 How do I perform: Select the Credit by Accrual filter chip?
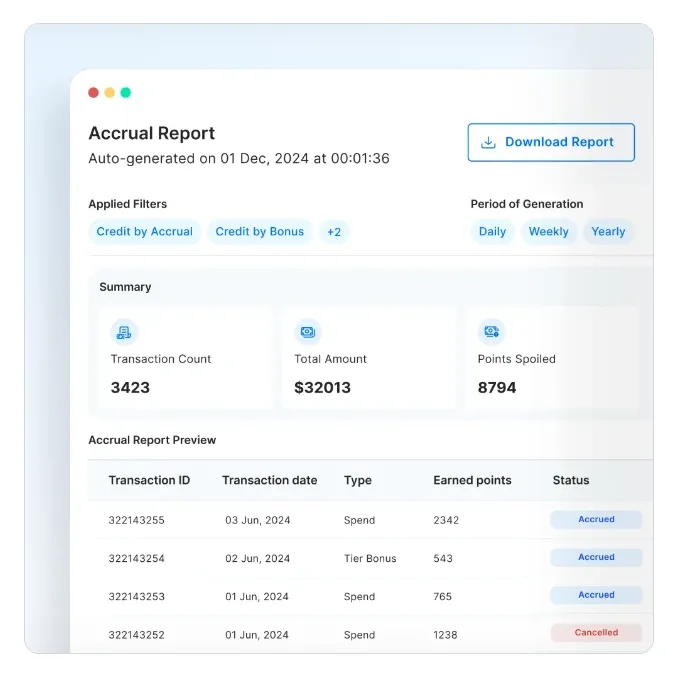[145, 232]
